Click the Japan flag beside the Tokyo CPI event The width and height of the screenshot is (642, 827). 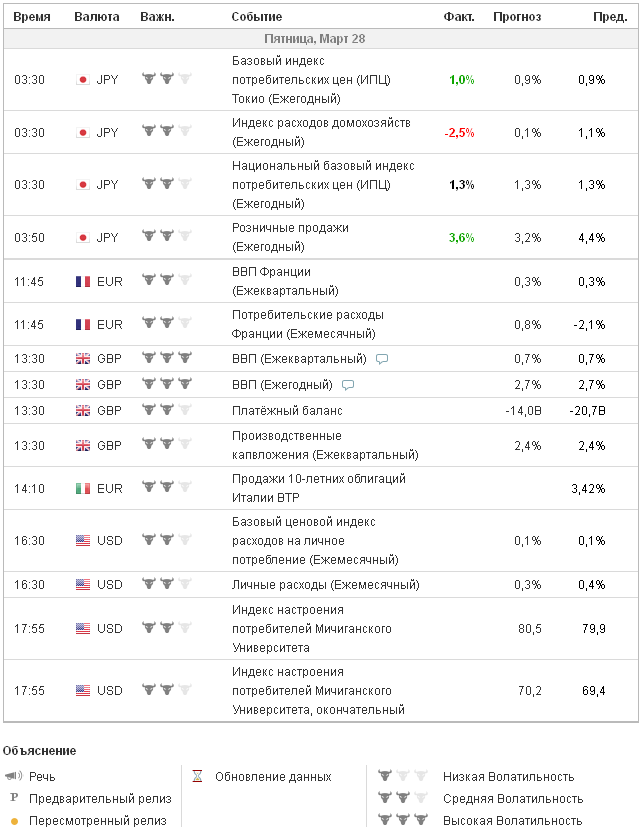(83, 79)
